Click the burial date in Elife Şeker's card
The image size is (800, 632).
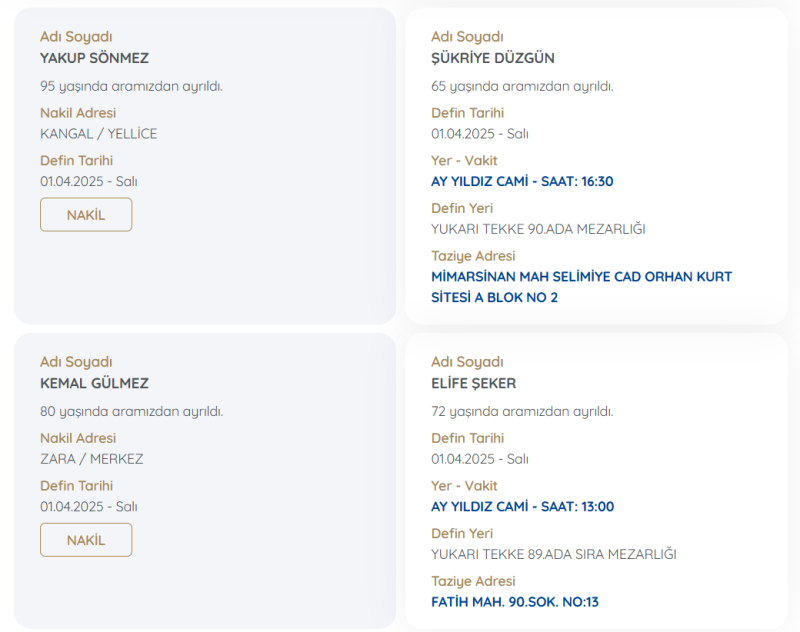coord(480,459)
